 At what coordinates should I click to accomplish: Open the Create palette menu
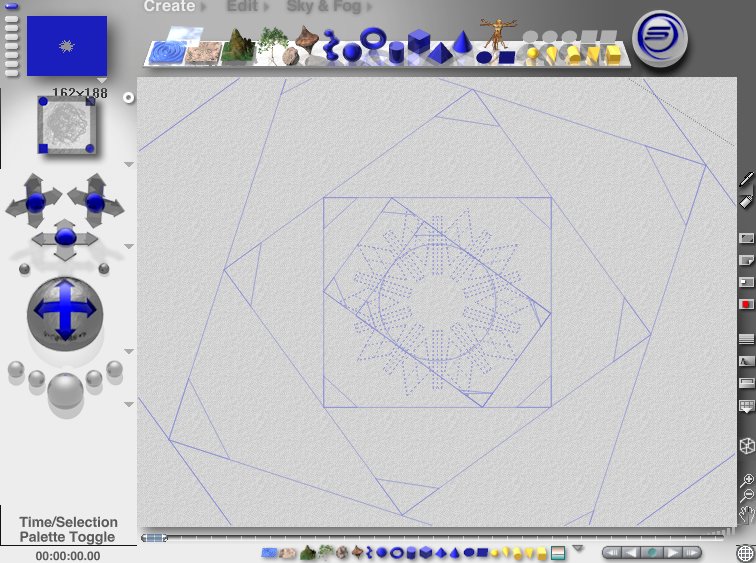170,6
